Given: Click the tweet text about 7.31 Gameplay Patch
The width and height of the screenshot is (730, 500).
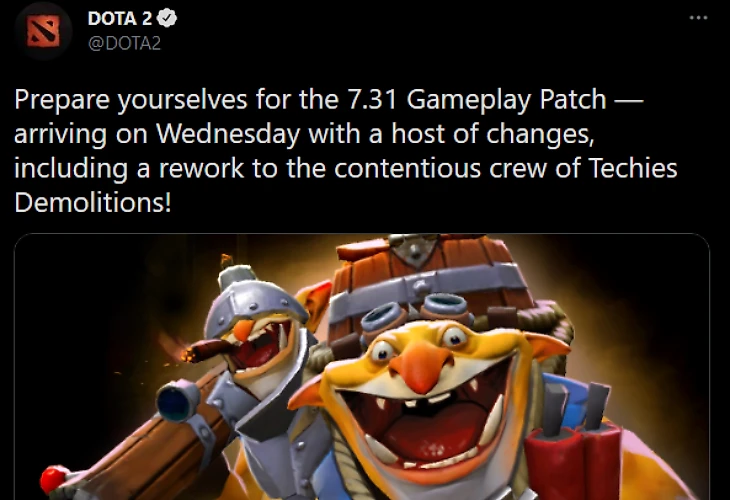Looking at the screenshot, I should (345, 151).
